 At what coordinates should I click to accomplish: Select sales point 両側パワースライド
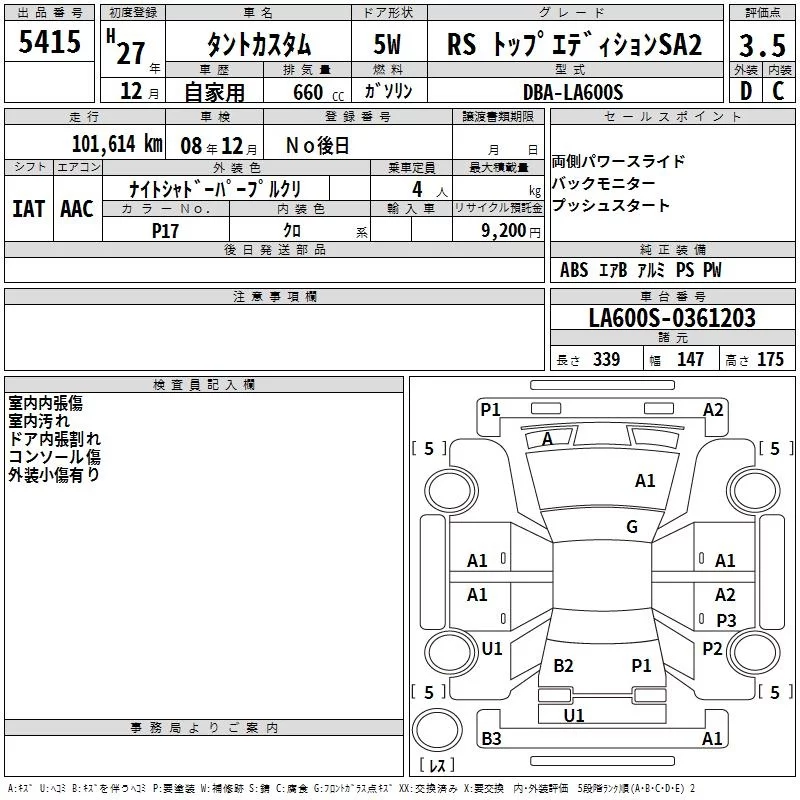(618, 161)
